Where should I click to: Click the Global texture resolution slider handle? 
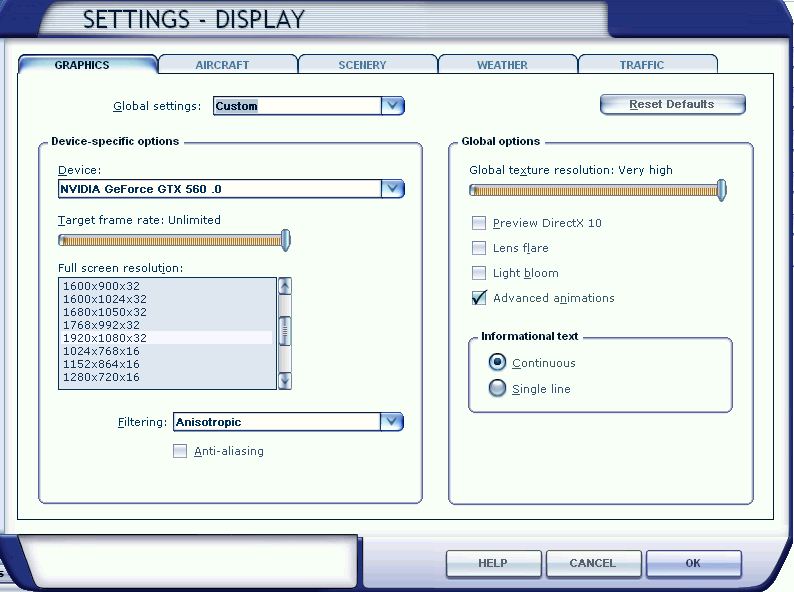click(x=722, y=190)
